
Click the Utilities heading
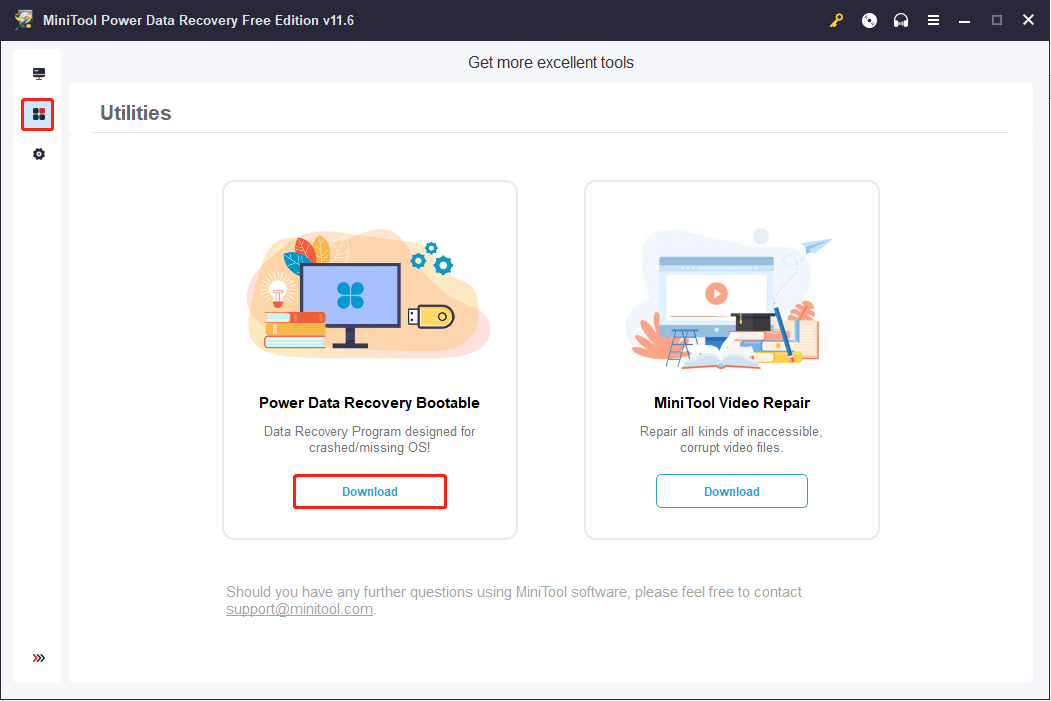click(x=135, y=113)
